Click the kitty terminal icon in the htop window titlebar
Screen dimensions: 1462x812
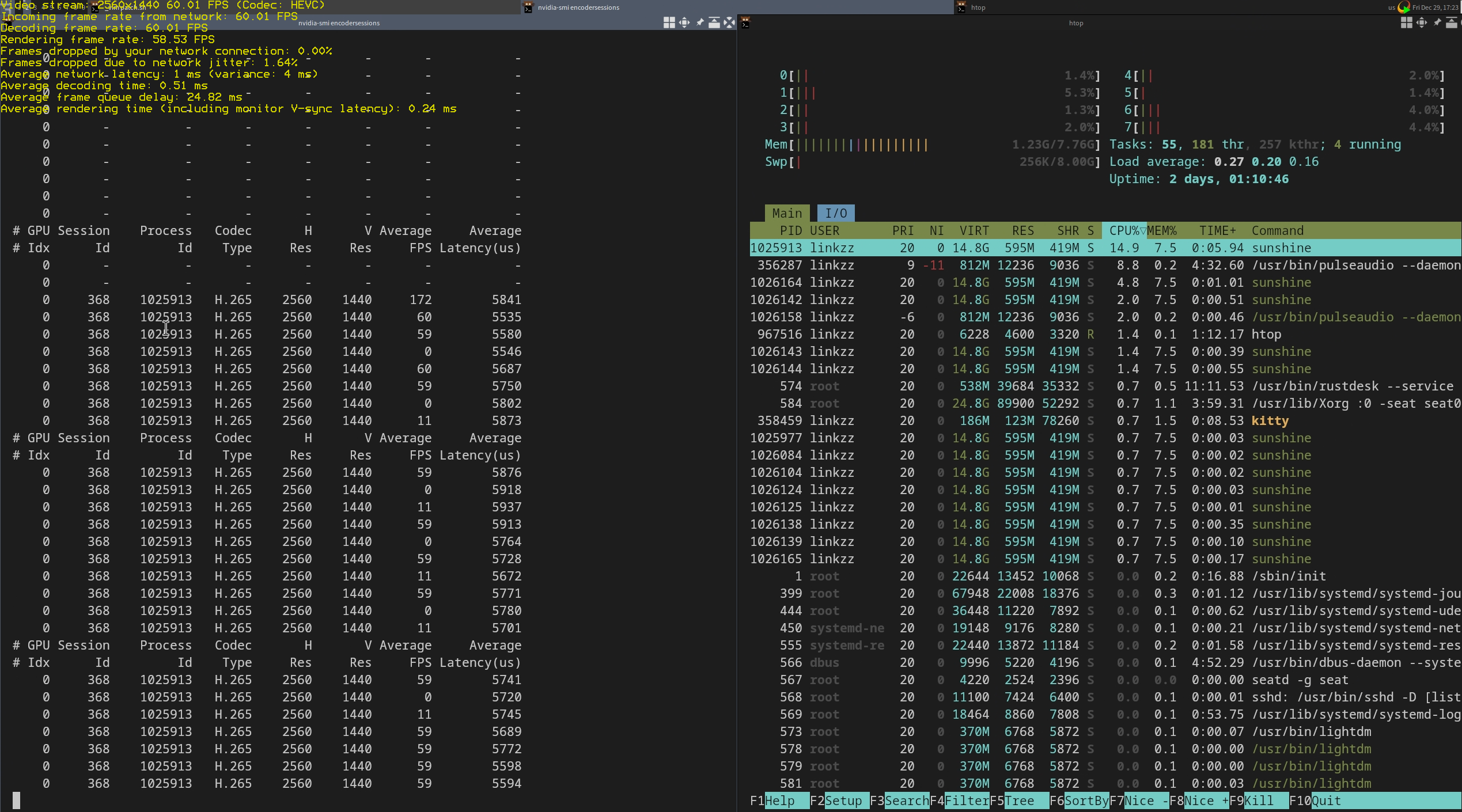click(745, 22)
